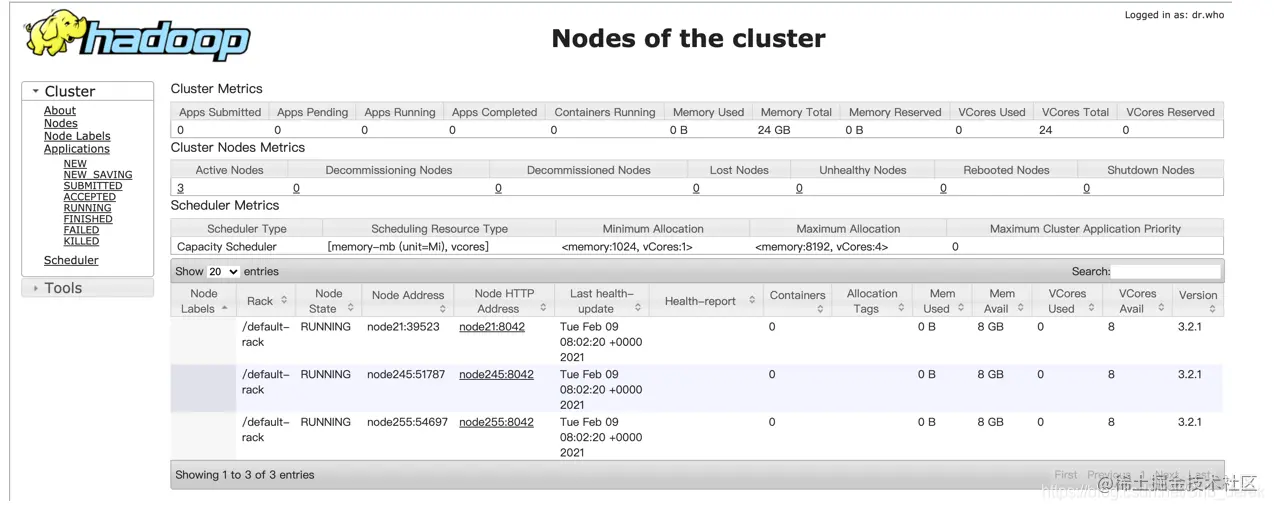Select node address node245:51787 text
The width and height of the screenshot is (1274, 510).
(406, 375)
